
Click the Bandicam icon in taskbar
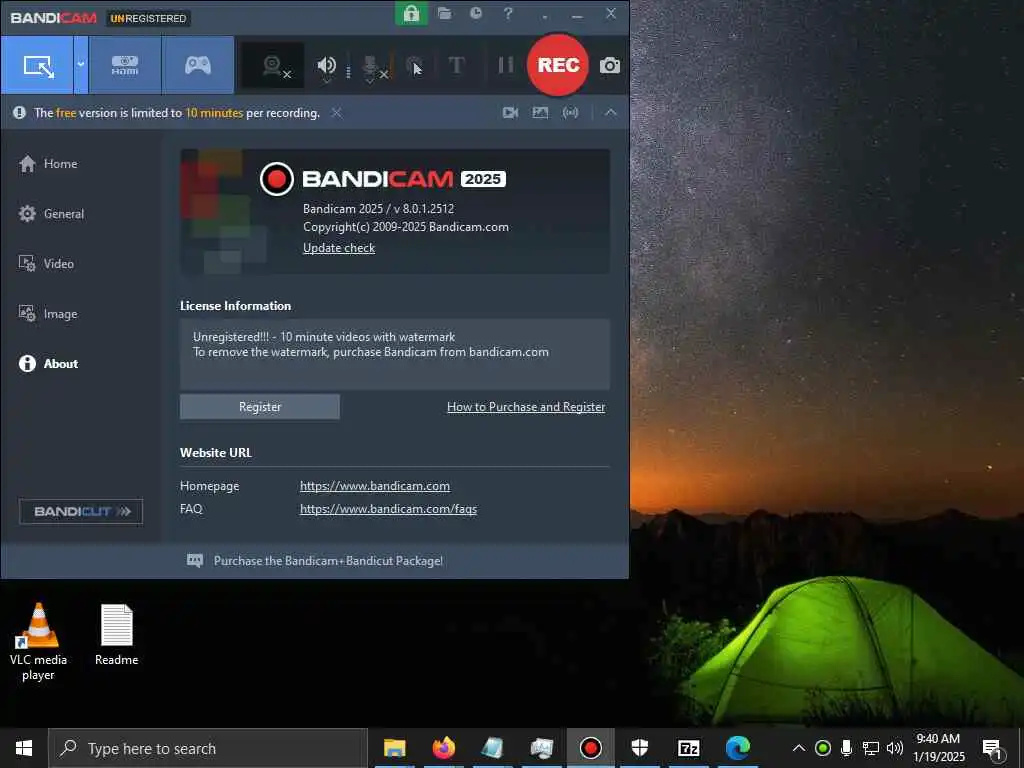pyautogui.click(x=590, y=748)
